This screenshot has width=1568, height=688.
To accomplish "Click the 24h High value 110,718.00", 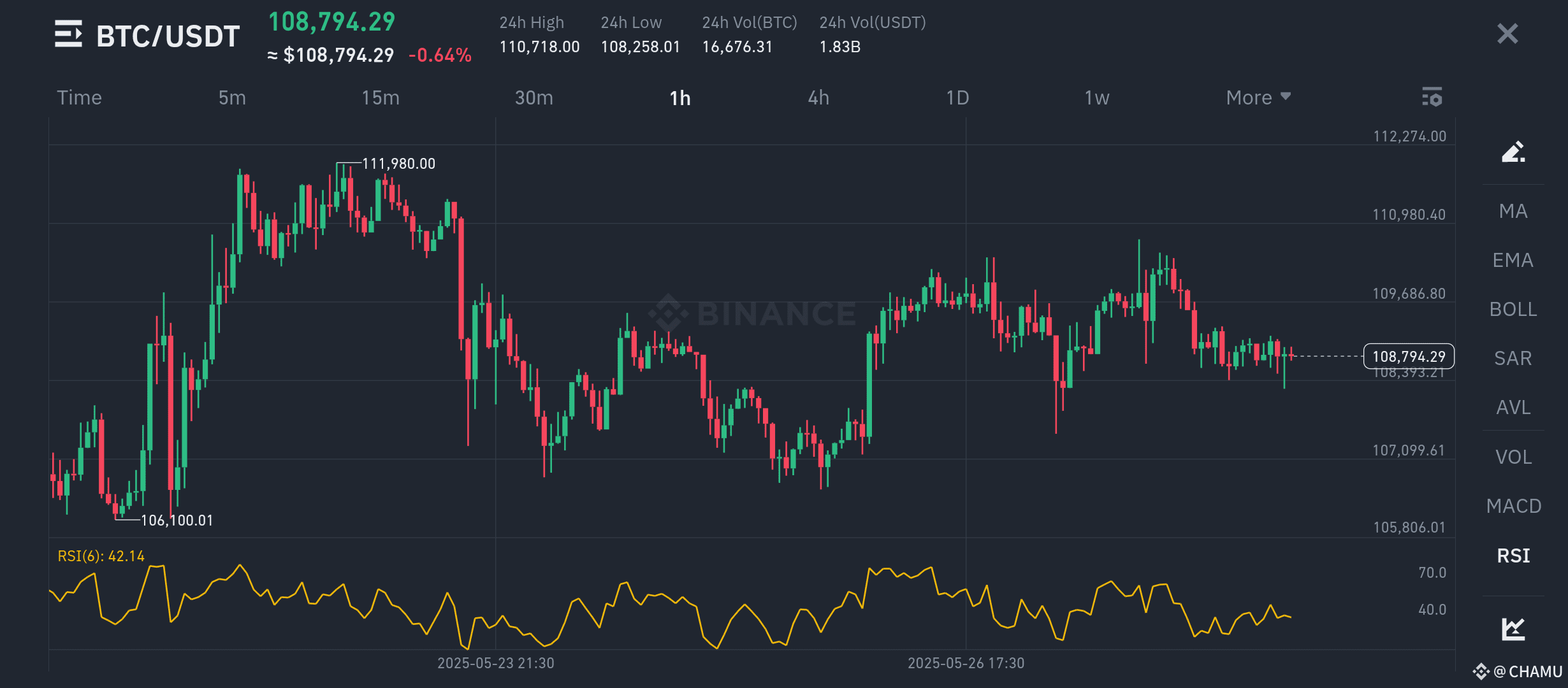I will tap(539, 47).
